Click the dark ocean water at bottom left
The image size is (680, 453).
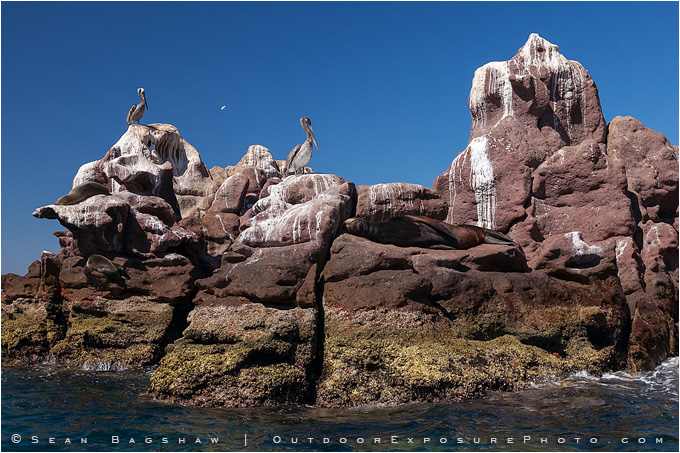pyautogui.click(x=60, y=405)
